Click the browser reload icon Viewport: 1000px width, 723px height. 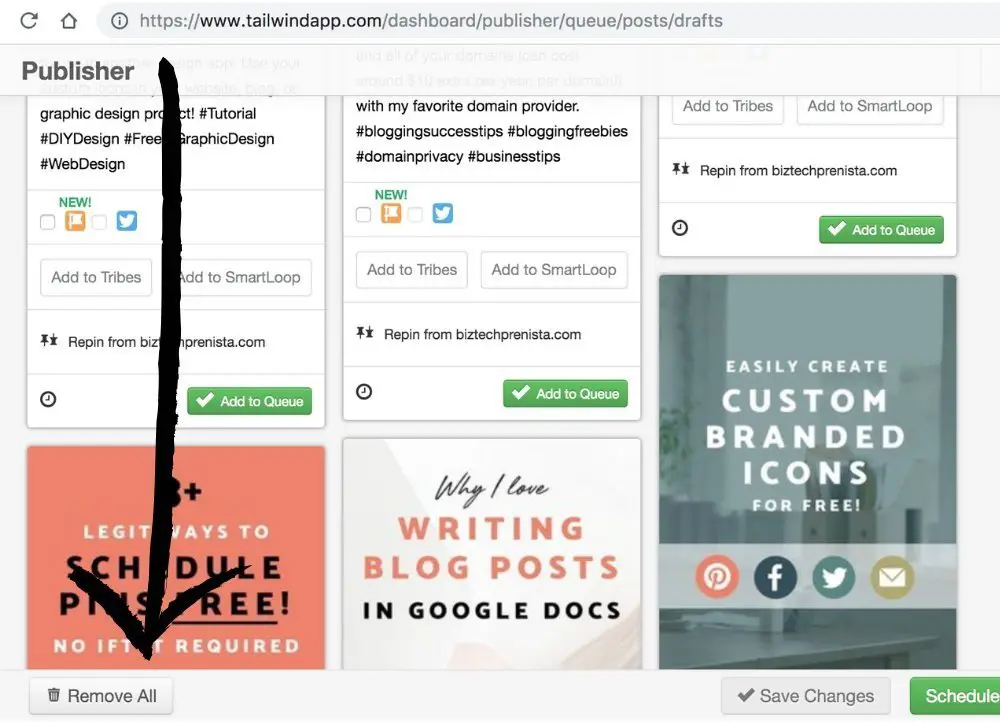[29, 21]
